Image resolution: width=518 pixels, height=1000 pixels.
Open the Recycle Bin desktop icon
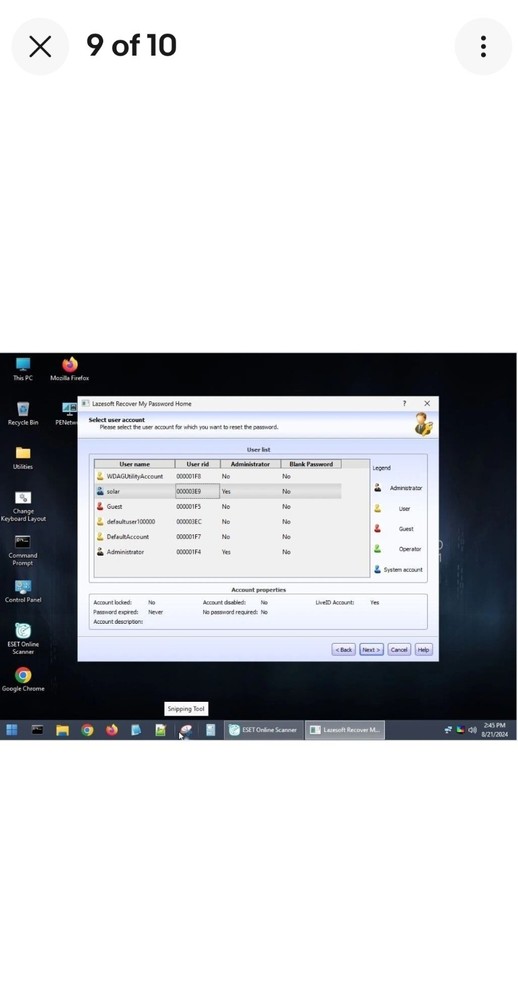pos(23,413)
